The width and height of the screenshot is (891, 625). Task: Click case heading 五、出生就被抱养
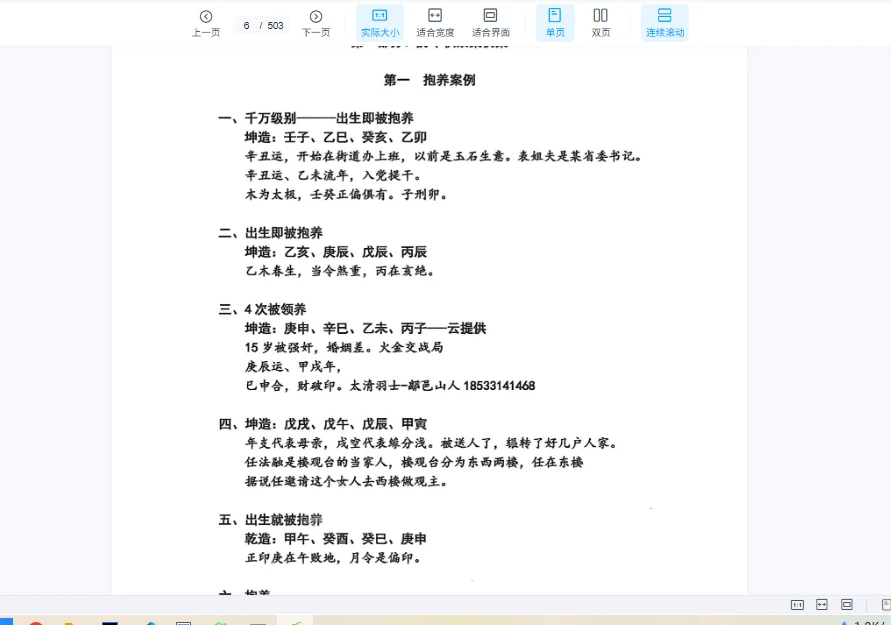(x=271, y=520)
